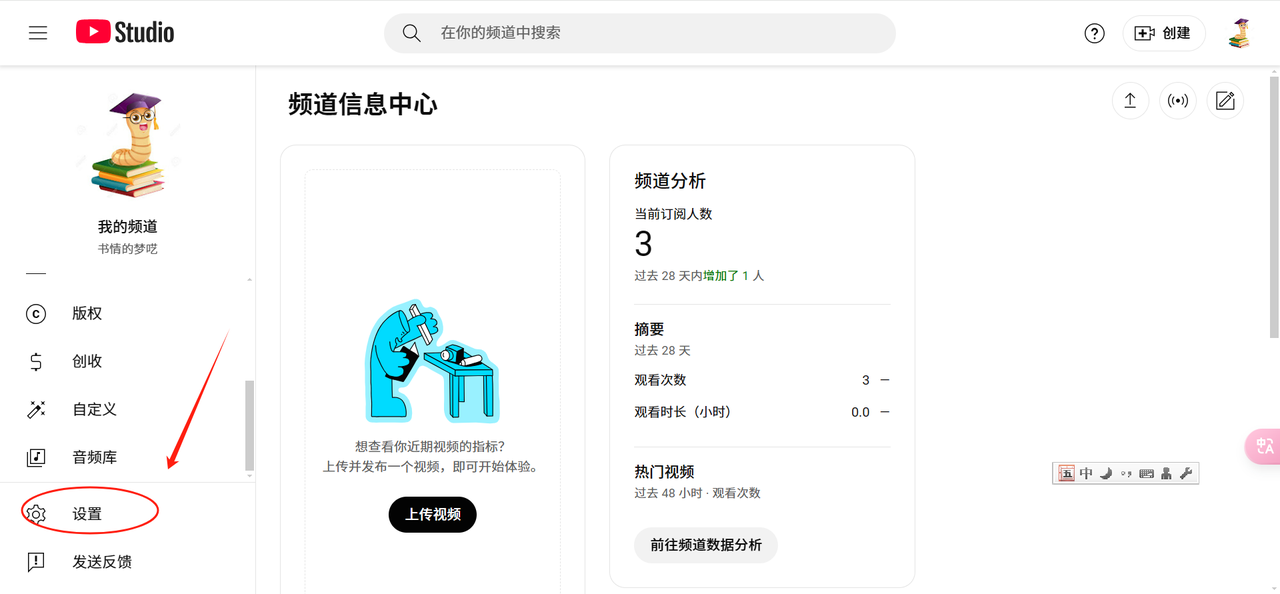Click the YouTube Studio logo
Image resolution: width=1280 pixels, height=594 pixels.
125,32
